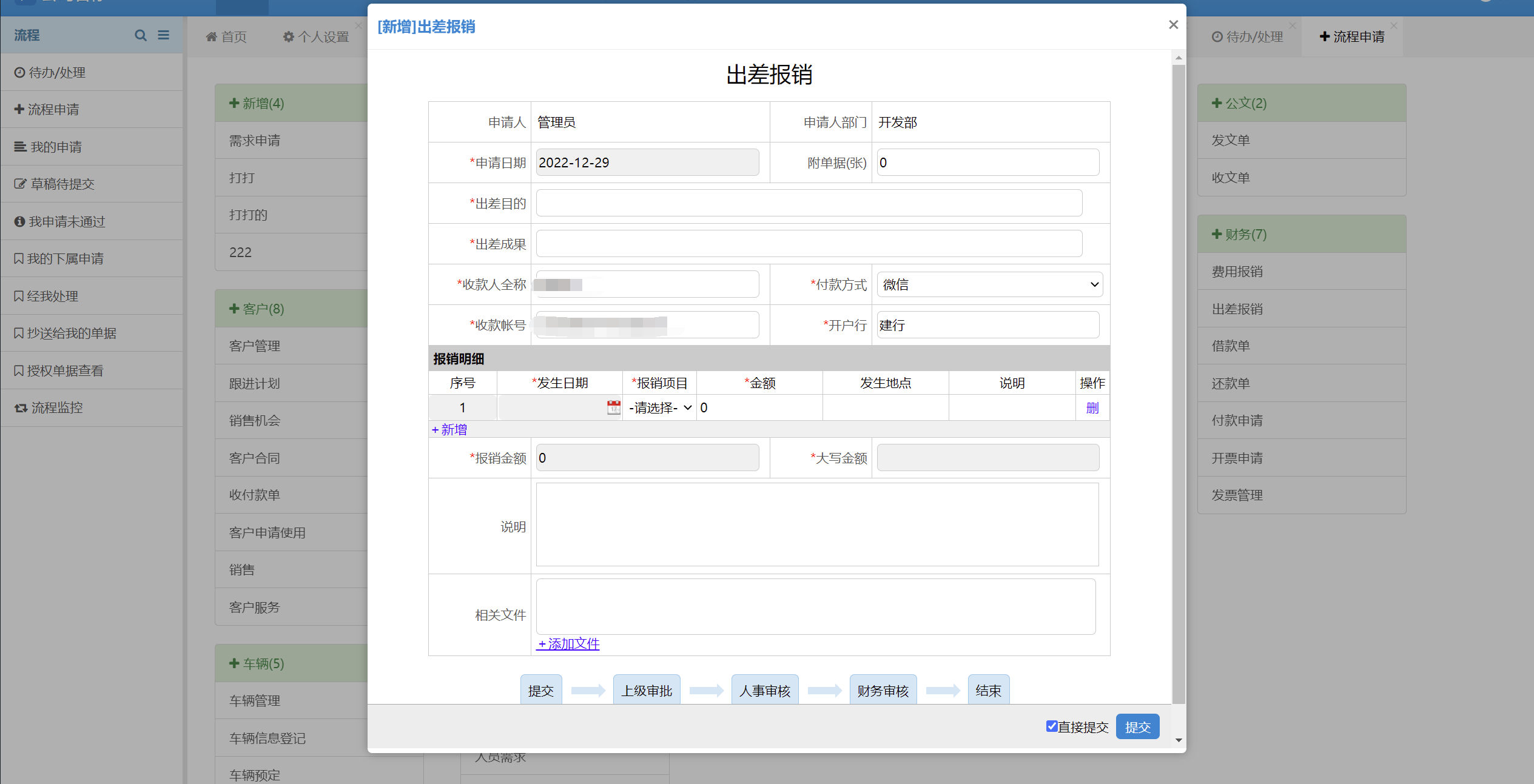Click the plus icon beside 财务(7)
1534x784 pixels.
1217,234
